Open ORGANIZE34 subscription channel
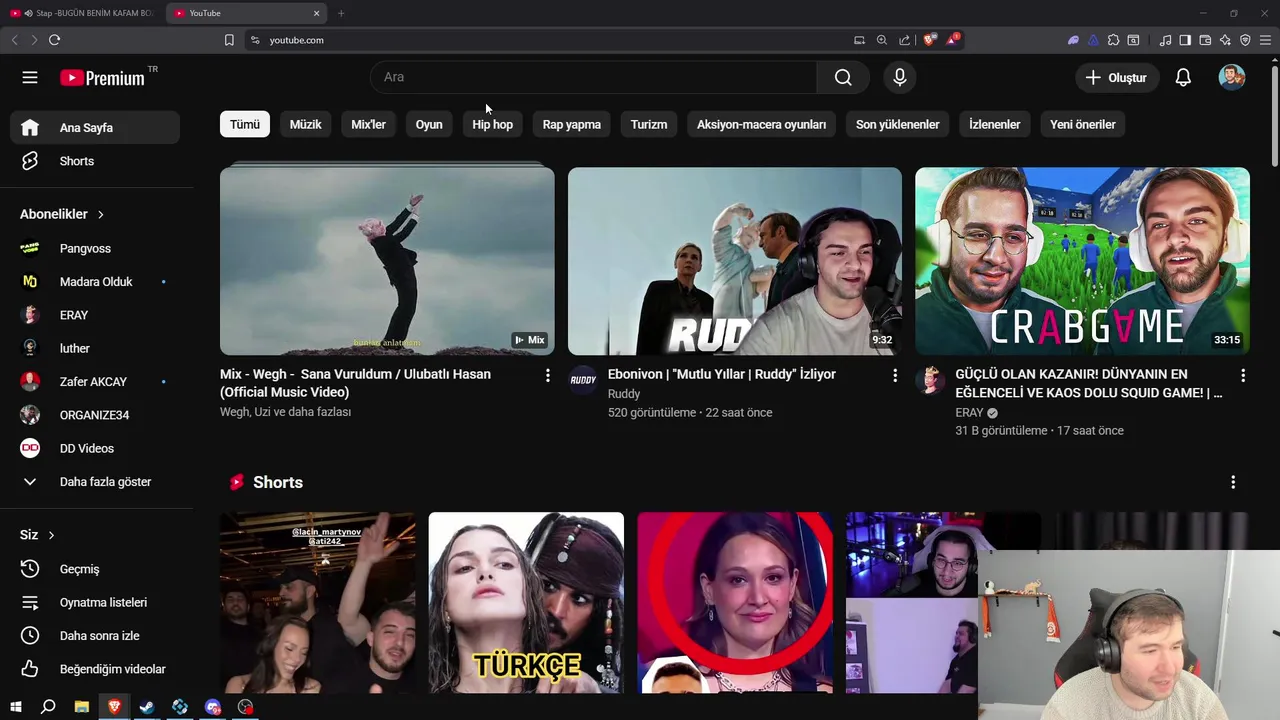This screenshot has width=1280, height=720. [95, 415]
